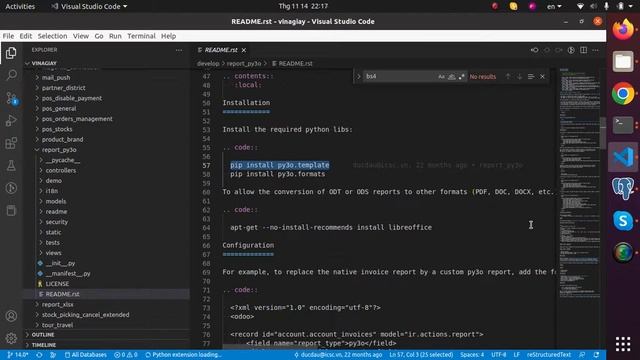Open the Extensions view
The image size is (640, 360).
(11, 143)
